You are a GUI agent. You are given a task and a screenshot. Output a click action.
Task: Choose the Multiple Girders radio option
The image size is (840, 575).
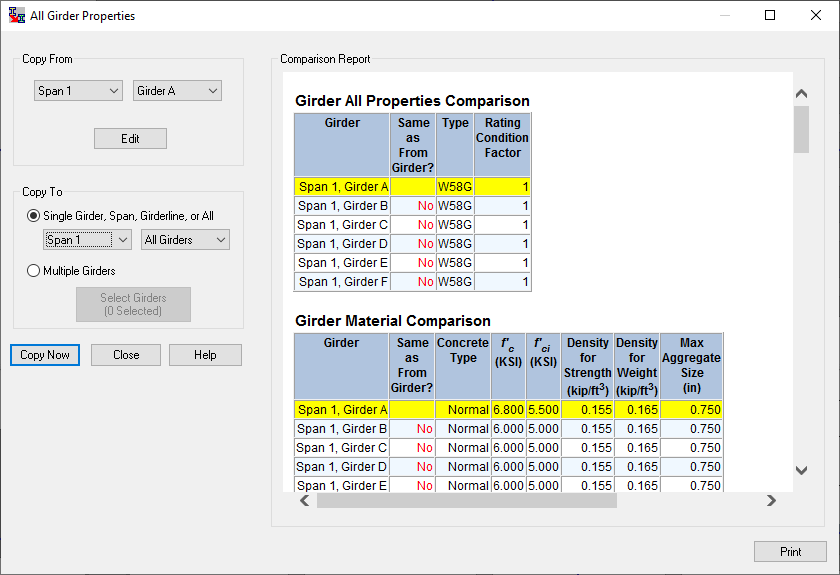(x=34, y=271)
